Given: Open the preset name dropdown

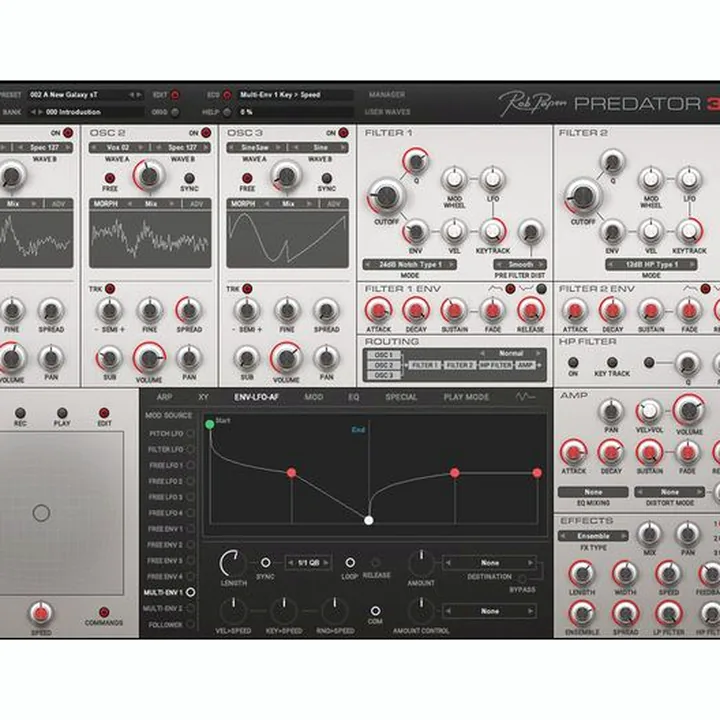Looking at the screenshot, I should pos(85,95).
